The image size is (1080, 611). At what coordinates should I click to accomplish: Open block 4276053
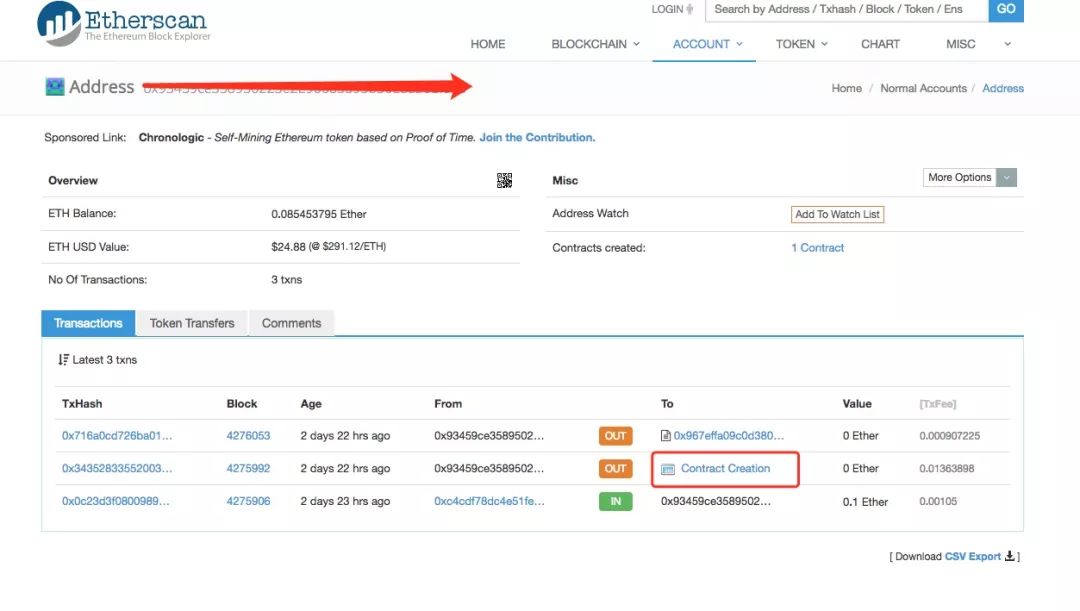pyautogui.click(x=248, y=435)
